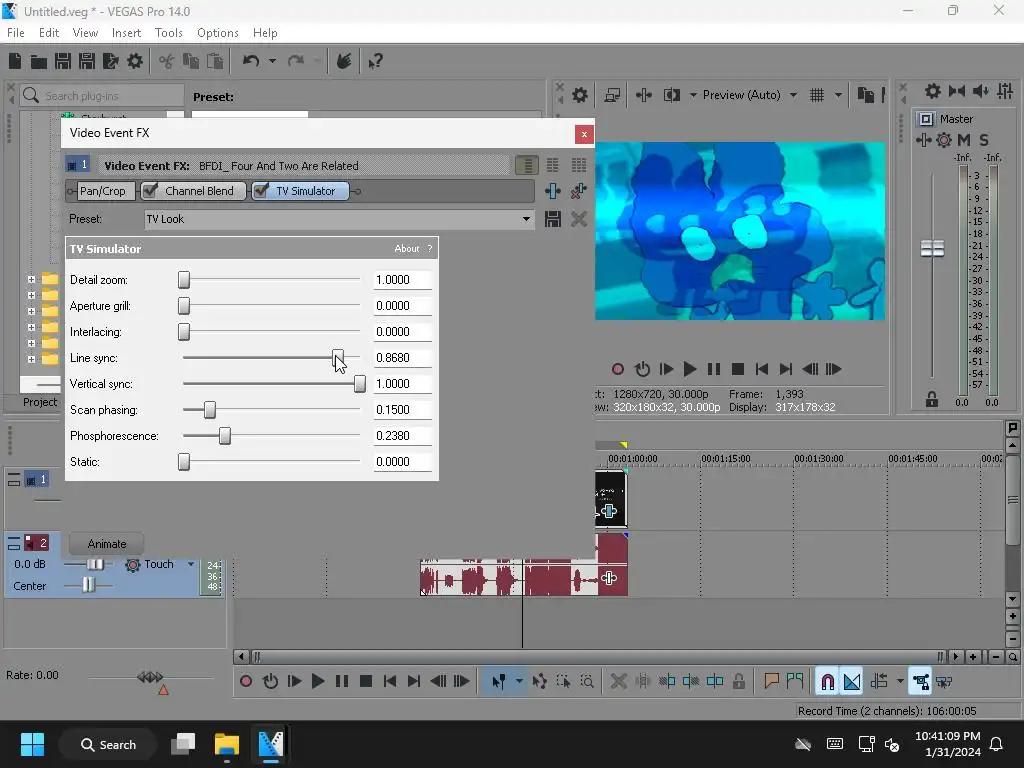Screen dimensions: 1024x768
Task: Open the Auto Ripple dropdown arrow
Action: coord(900,682)
